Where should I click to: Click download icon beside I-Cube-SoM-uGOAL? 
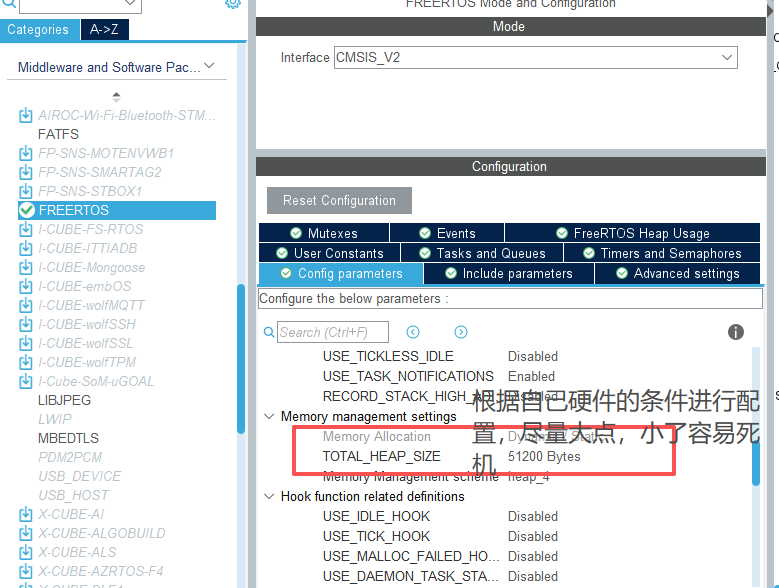click(26, 381)
